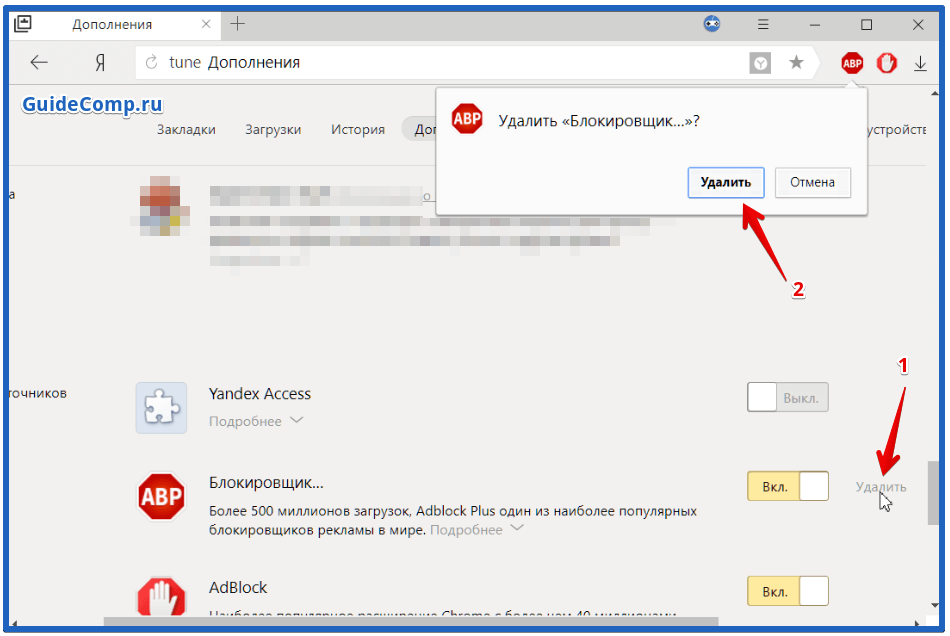950x636 pixels.
Task: Expand Подробнее under Yandex Access
Action: [x=255, y=421]
